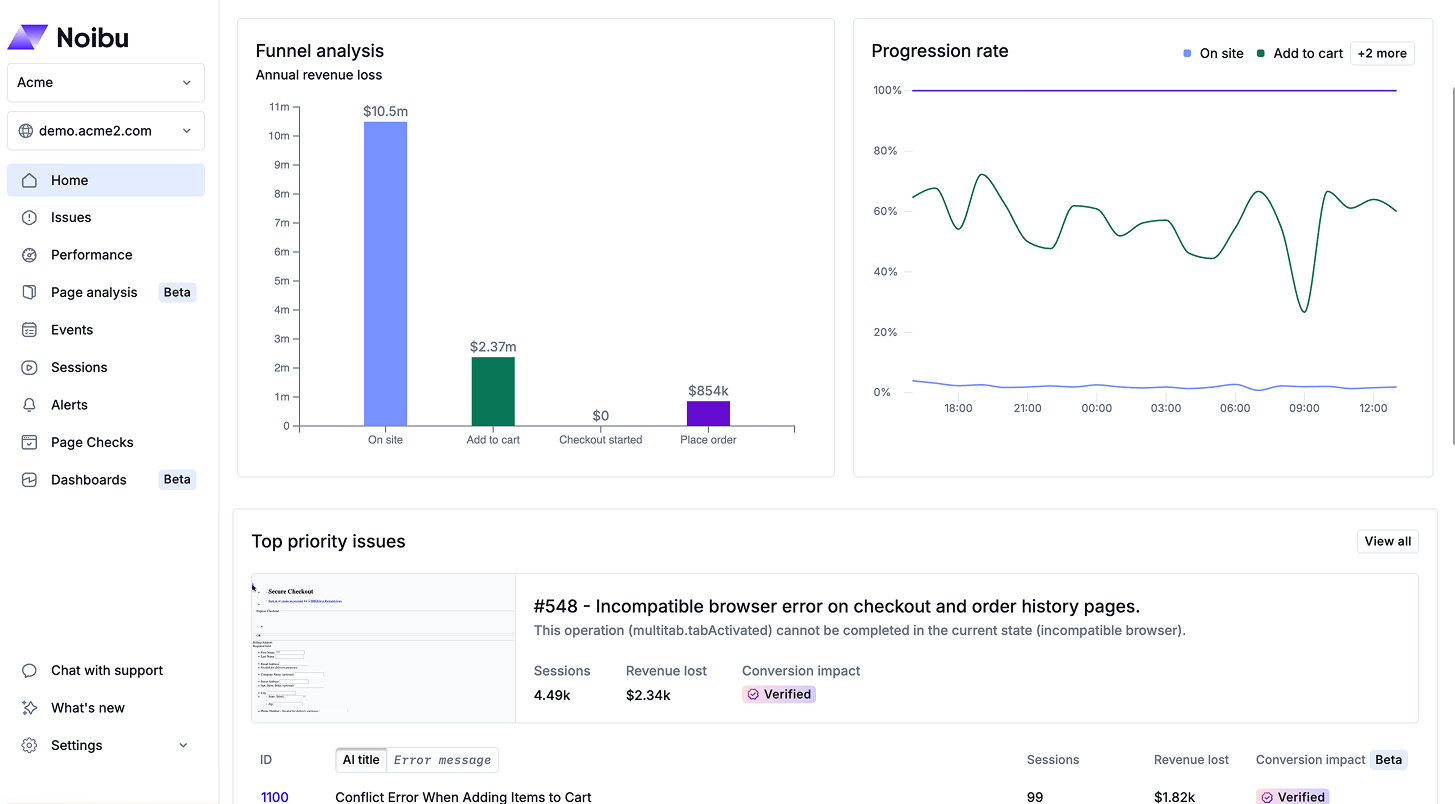The height and width of the screenshot is (804, 1455).
Task: Toggle the On site legend series
Action: tap(1213, 54)
